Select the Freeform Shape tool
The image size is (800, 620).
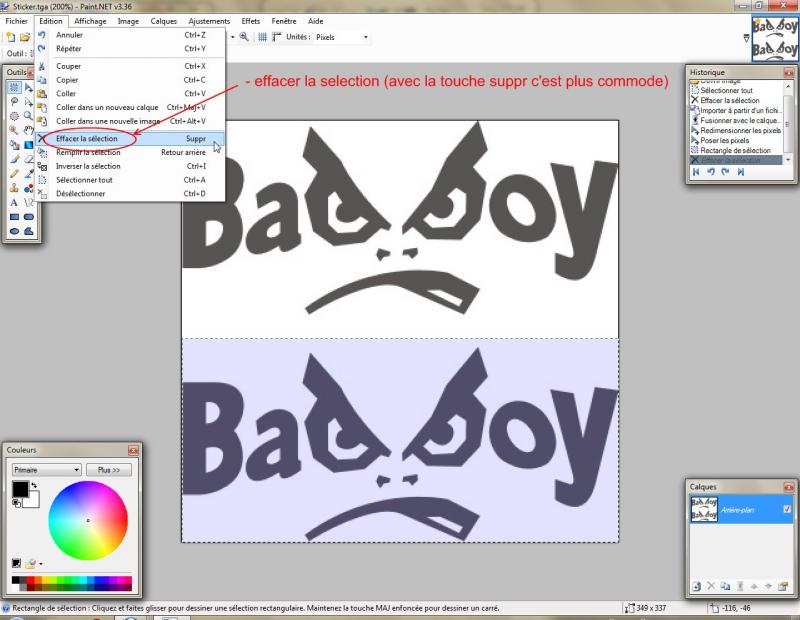tap(29, 231)
